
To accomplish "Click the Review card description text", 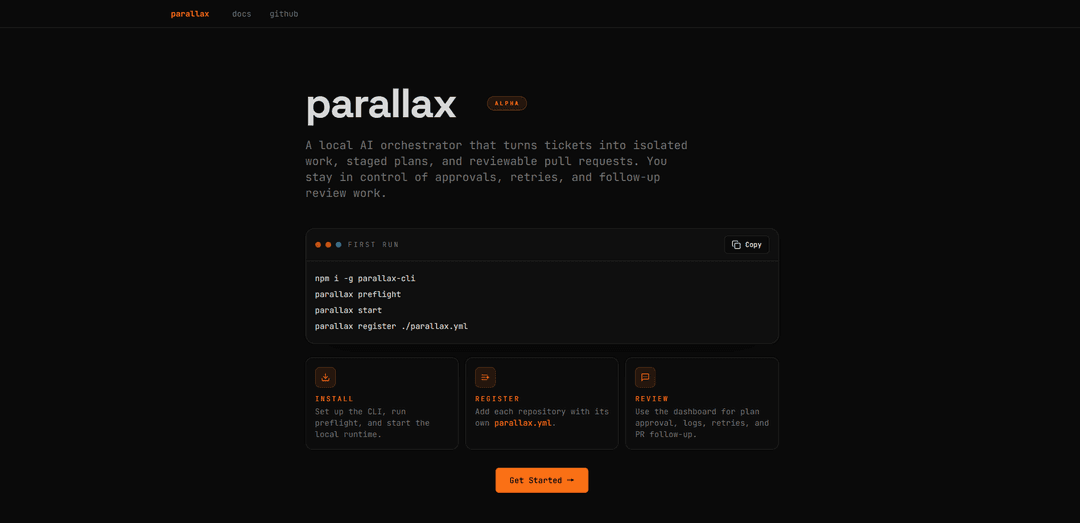I will point(702,423).
